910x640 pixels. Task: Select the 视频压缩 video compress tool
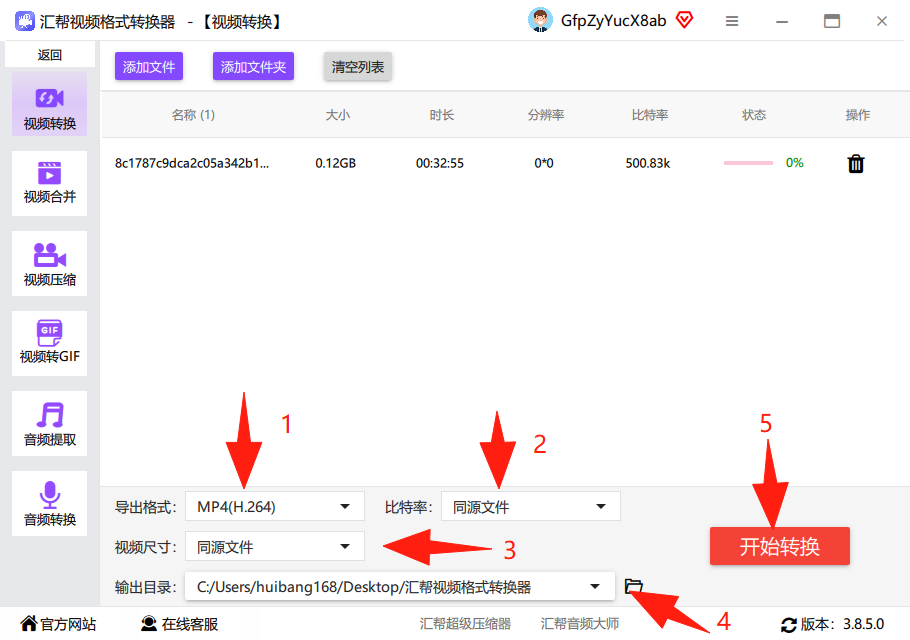(x=49, y=263)
